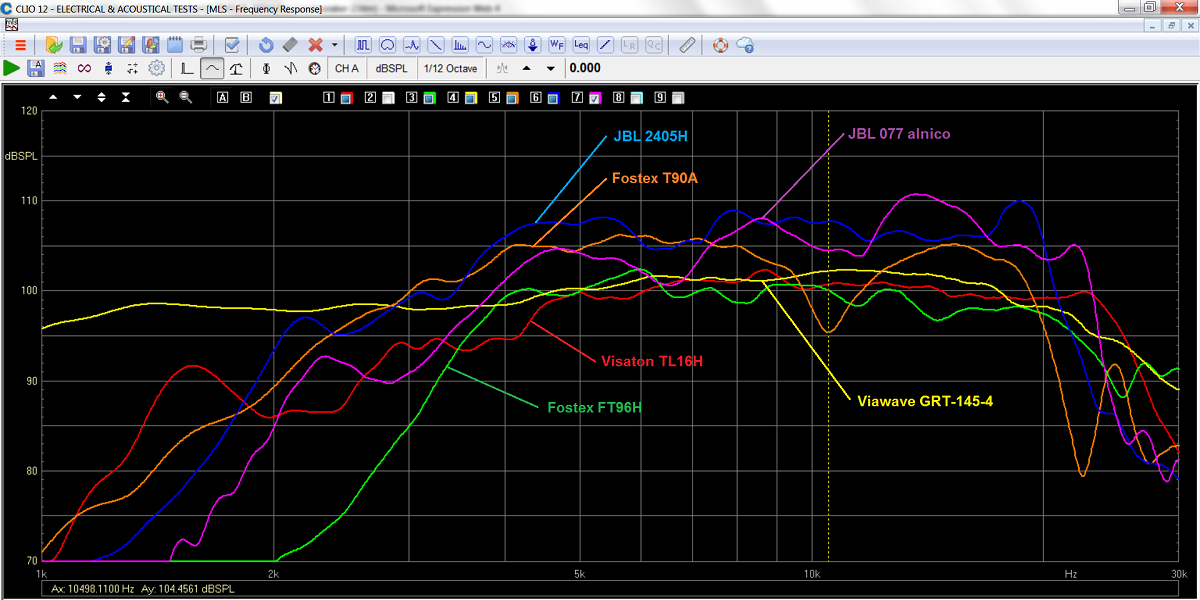Viewport: 1200px width, 600px height.
Task: Open the MLS square-wave analysis icon
Action: coord(363,45)
